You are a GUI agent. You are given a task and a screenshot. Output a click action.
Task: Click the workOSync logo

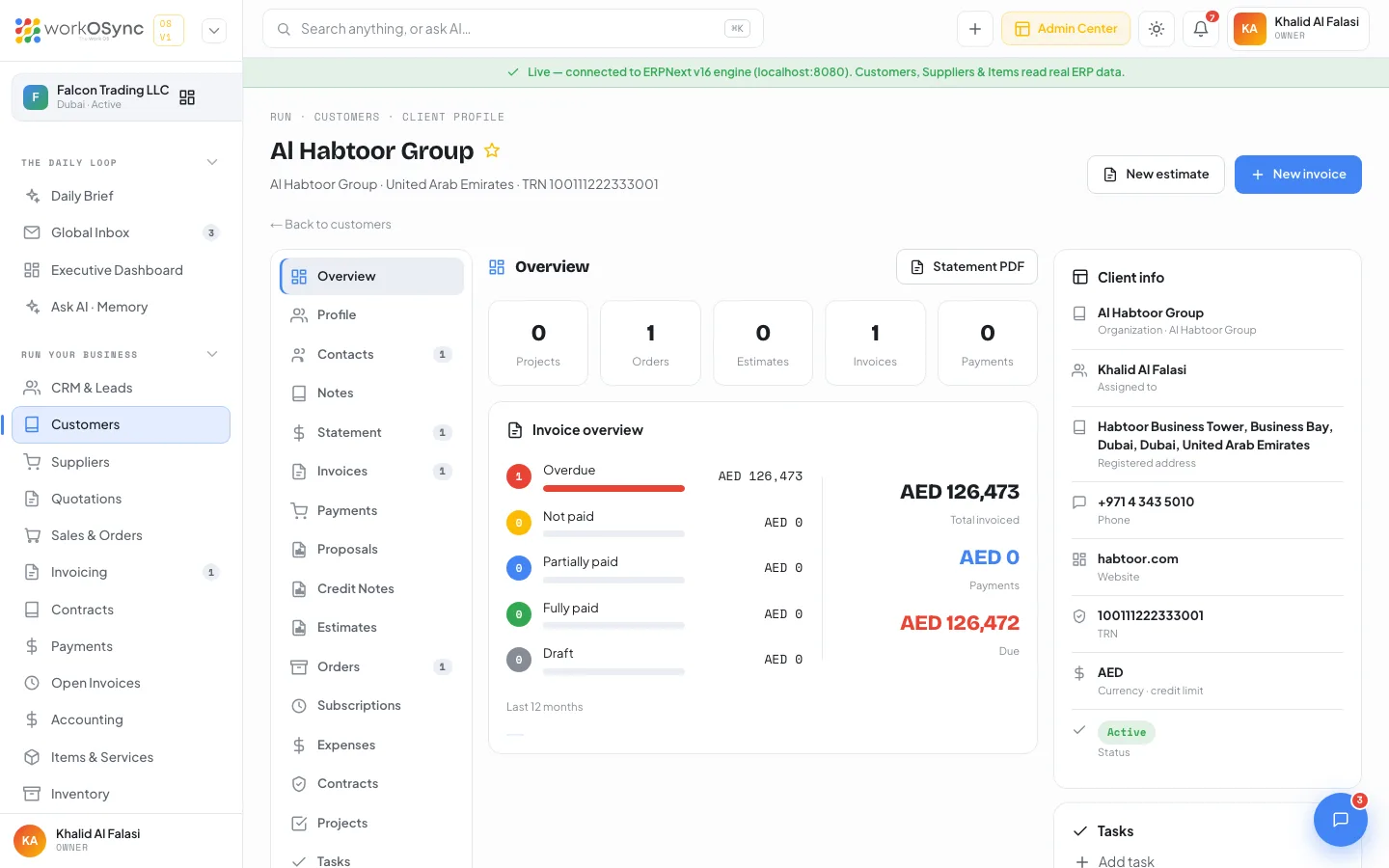click(79, 30)
